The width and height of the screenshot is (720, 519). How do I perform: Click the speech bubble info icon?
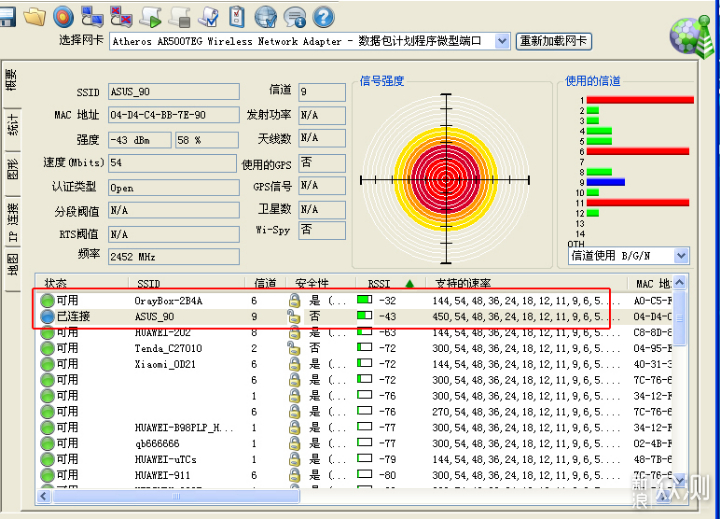(295, 17)
